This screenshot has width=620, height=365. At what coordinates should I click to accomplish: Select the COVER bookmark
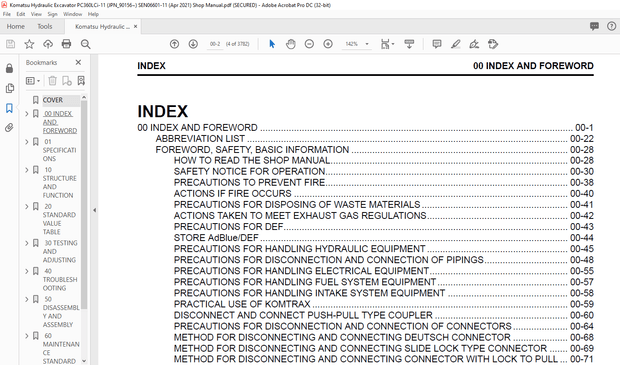tap(53, 100)
